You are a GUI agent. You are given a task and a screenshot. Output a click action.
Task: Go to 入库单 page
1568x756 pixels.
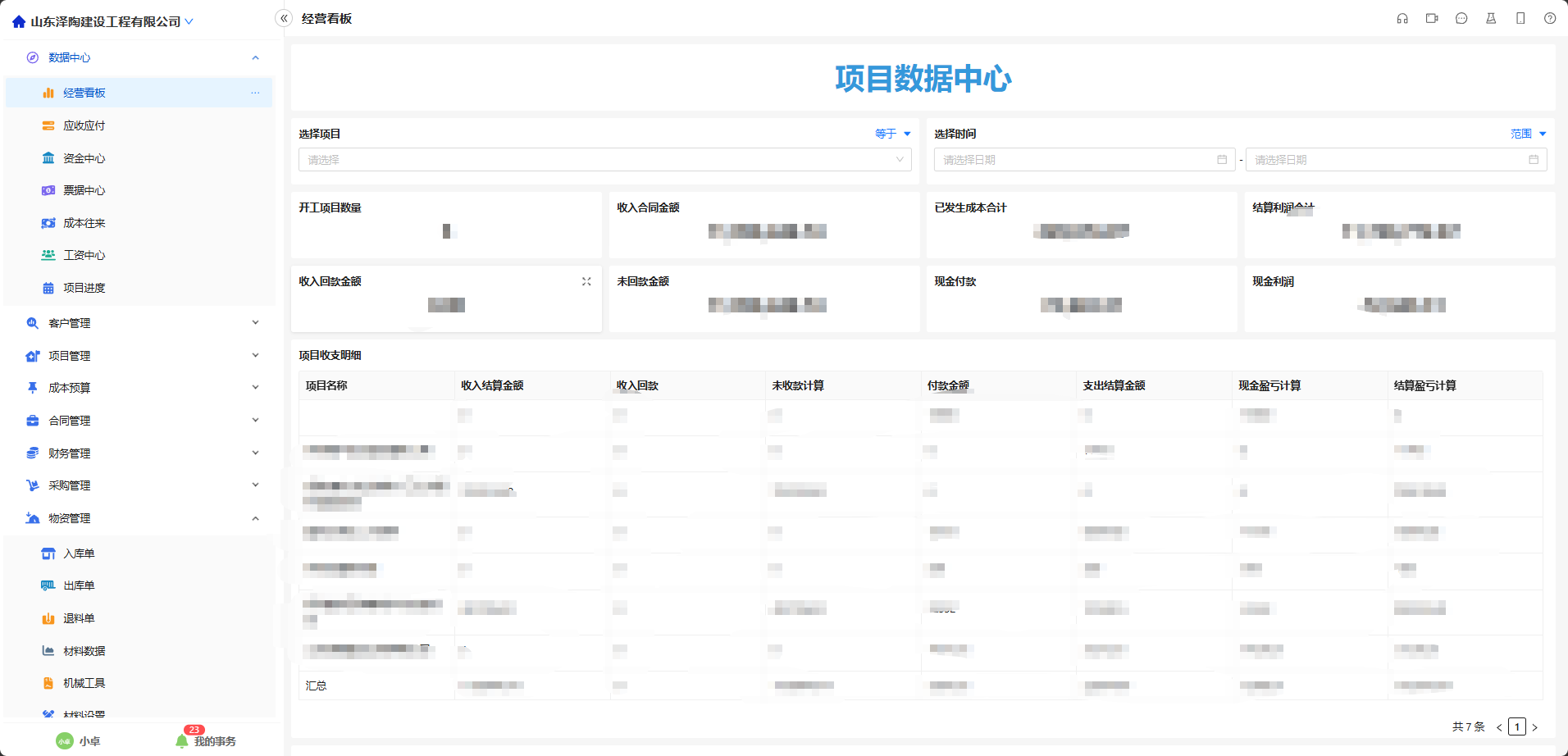[x=79, y=553]
